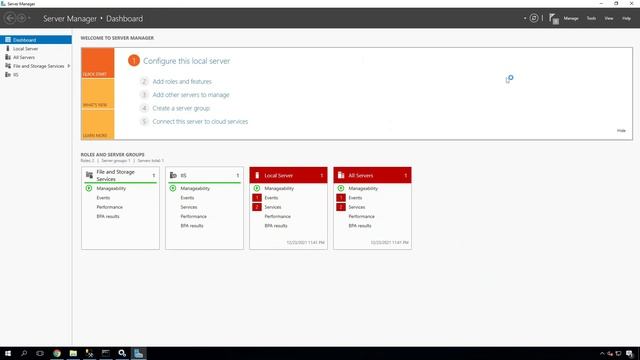The height and width of the screenshot is (360, 640).
Task: Open the Help menu
Action: pos(626,18)
